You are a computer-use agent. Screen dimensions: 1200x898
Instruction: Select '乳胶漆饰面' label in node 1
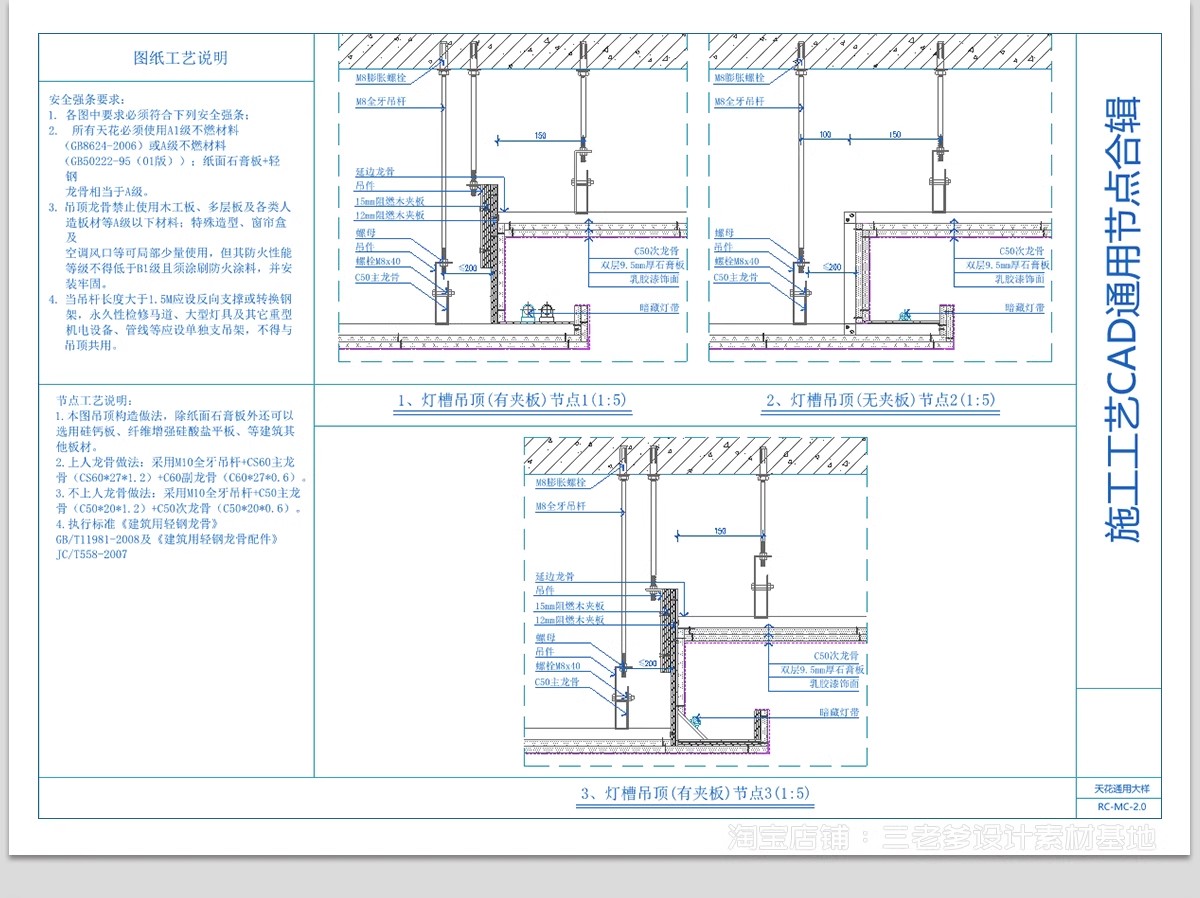(x=654, y=278)
